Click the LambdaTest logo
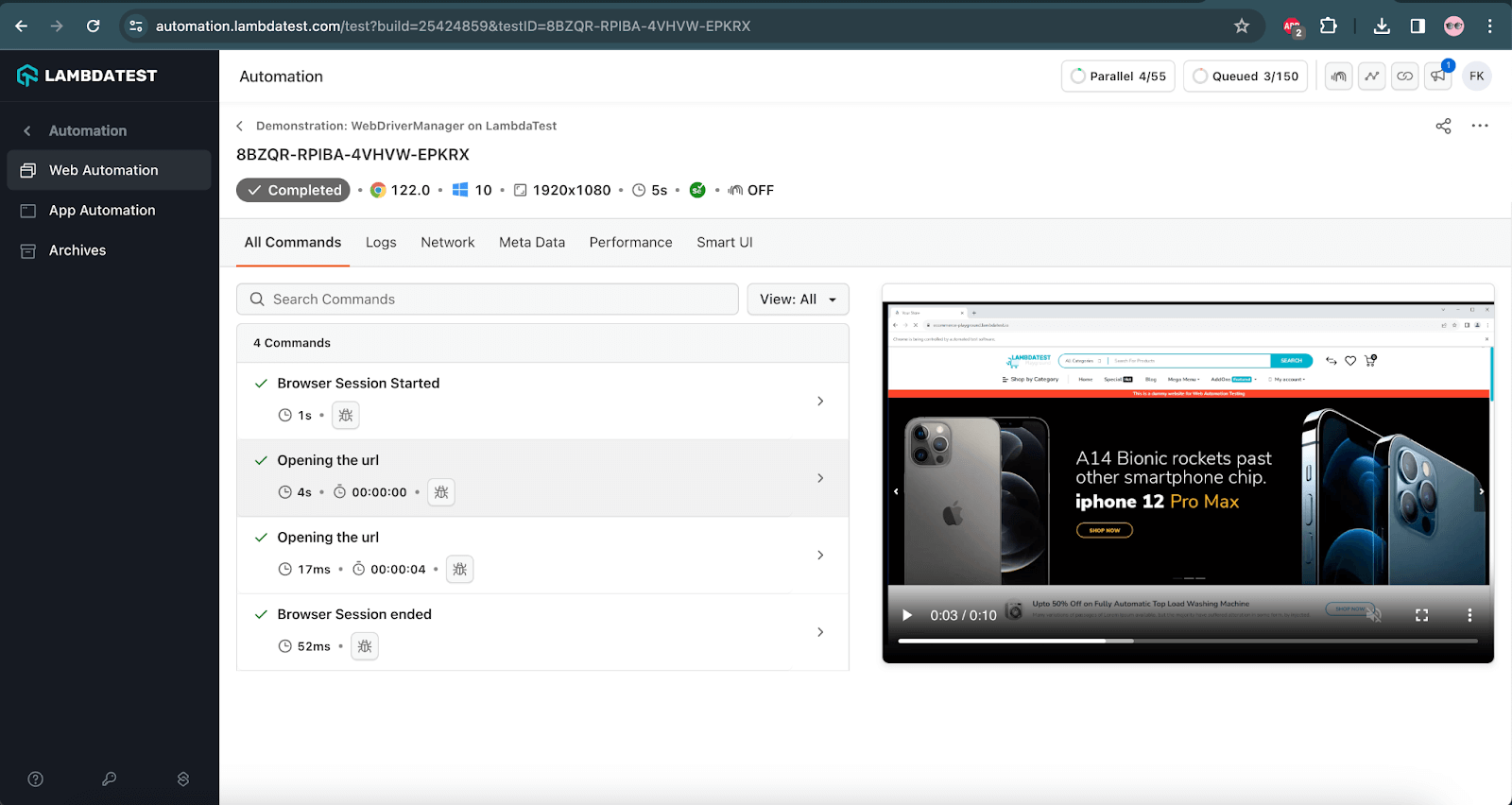Viewport: 1512px width, 805px height. [x=87, y=76]
